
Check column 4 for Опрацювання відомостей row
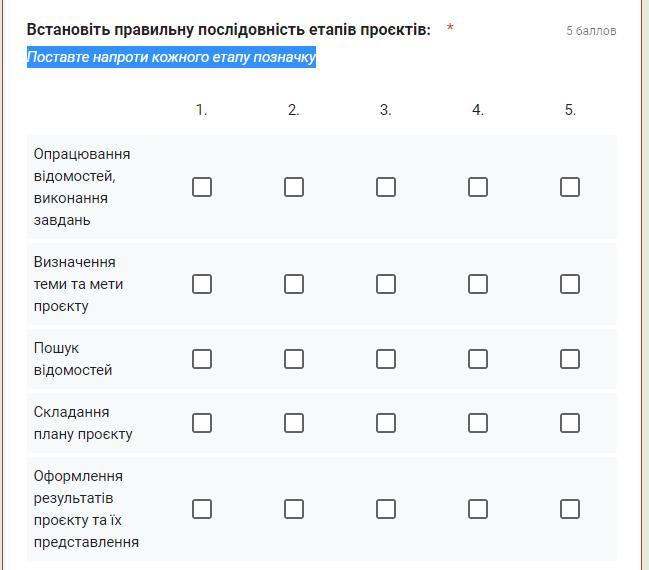[478, 187]
